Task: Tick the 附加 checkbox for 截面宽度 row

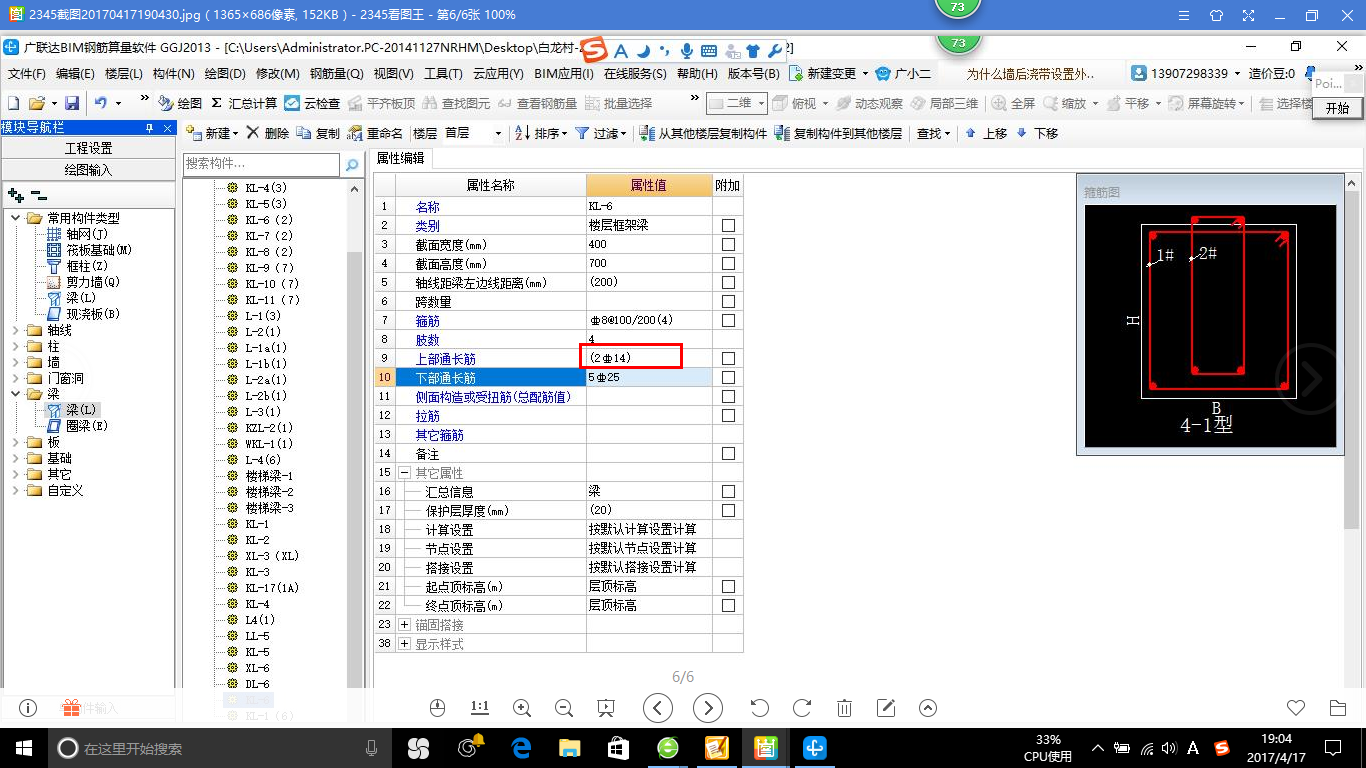Action: pyautogui.click(x=728, y=245)
